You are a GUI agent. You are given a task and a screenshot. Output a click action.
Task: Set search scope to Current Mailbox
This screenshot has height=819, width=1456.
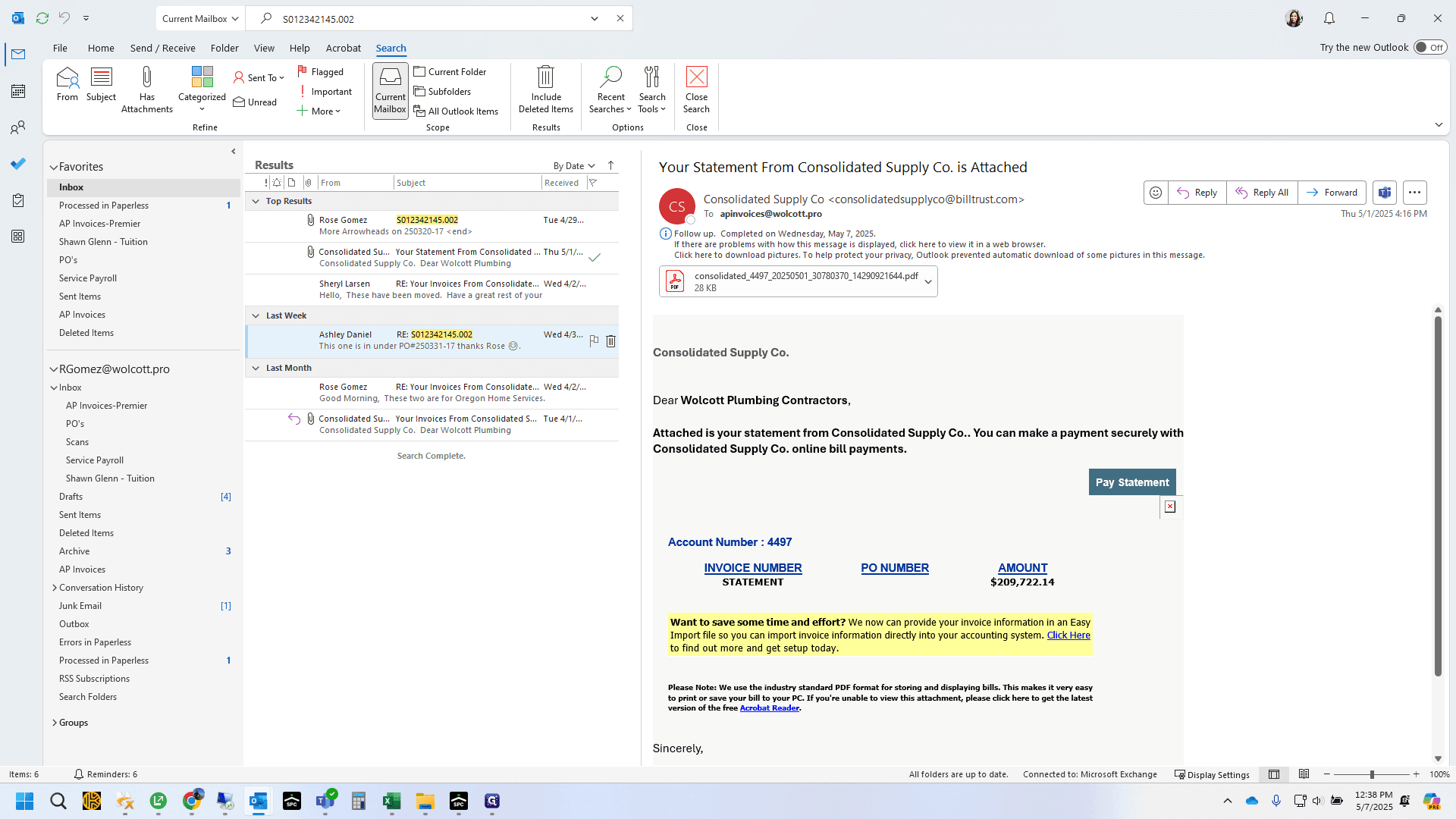(390, 91)
